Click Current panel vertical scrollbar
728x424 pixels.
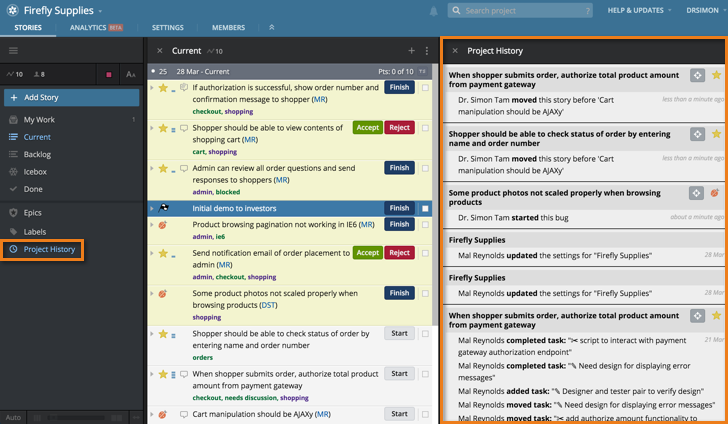(x=435, y=195)
